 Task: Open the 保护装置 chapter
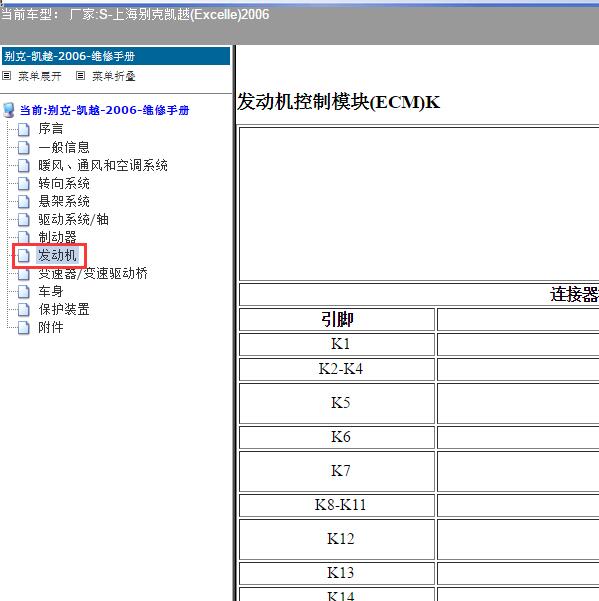click(64, 309)
